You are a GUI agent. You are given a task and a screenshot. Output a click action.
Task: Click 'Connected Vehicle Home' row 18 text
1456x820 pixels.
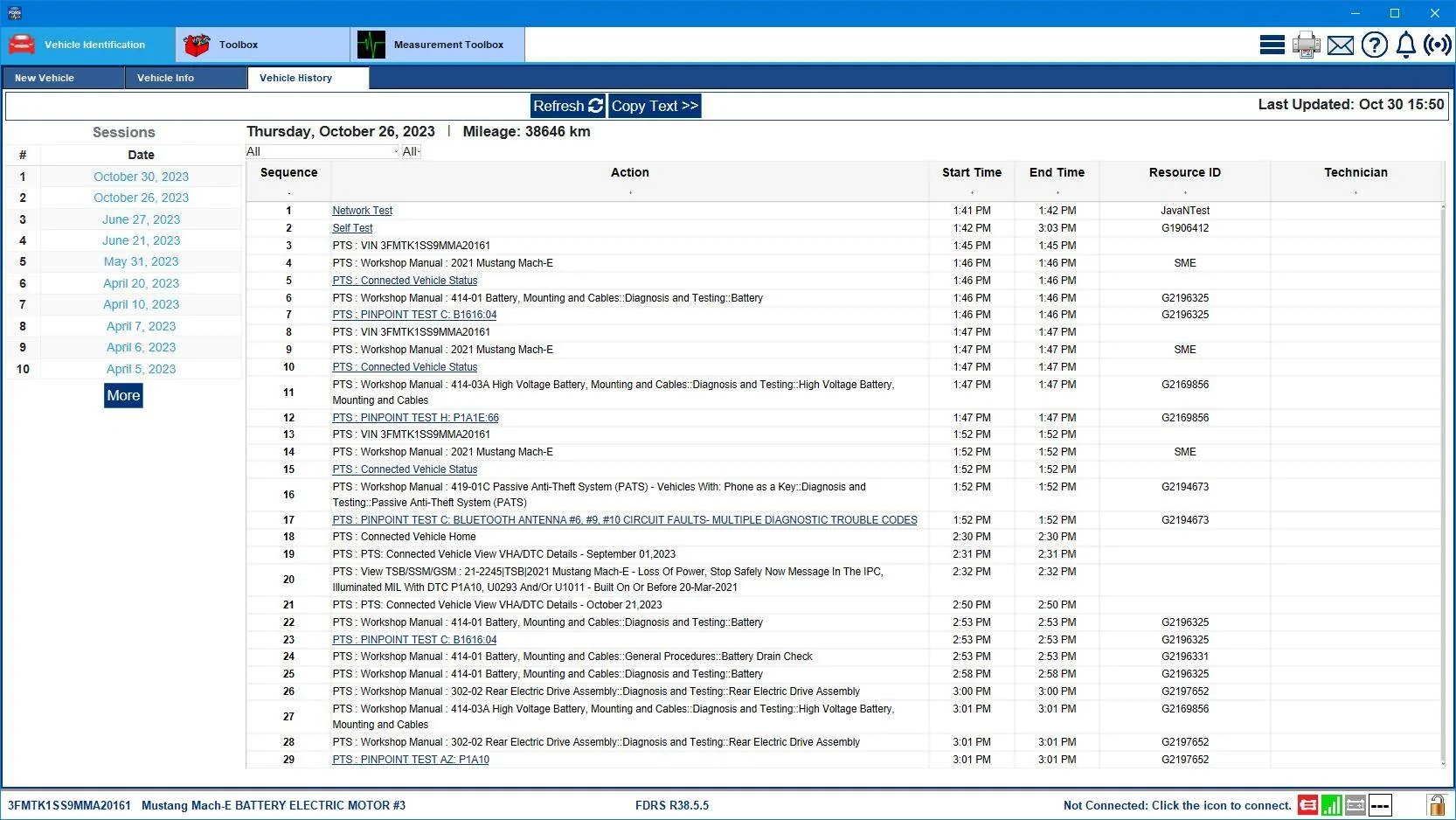[x=404, y=537]
